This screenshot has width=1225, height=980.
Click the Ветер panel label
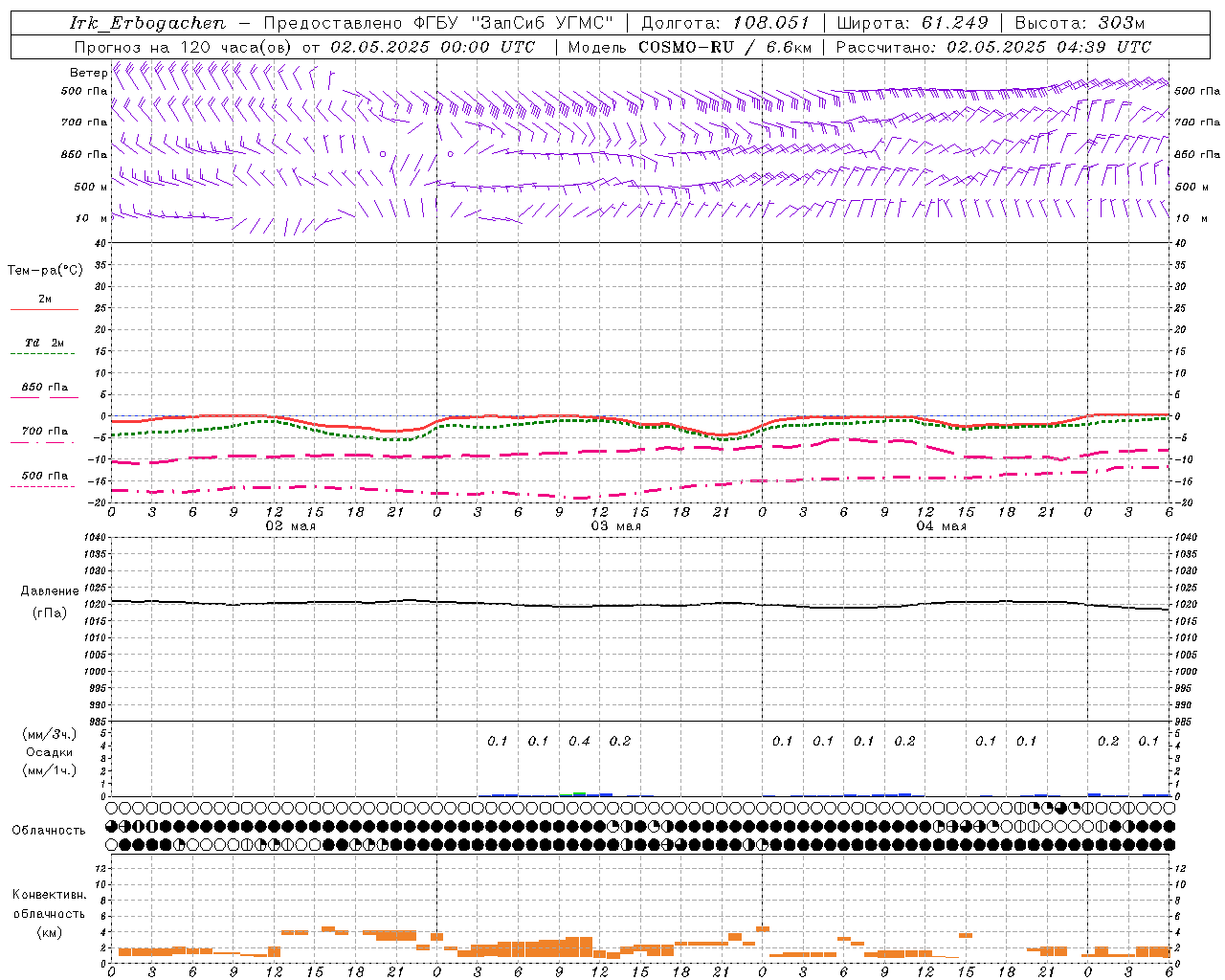pos(88,73)
